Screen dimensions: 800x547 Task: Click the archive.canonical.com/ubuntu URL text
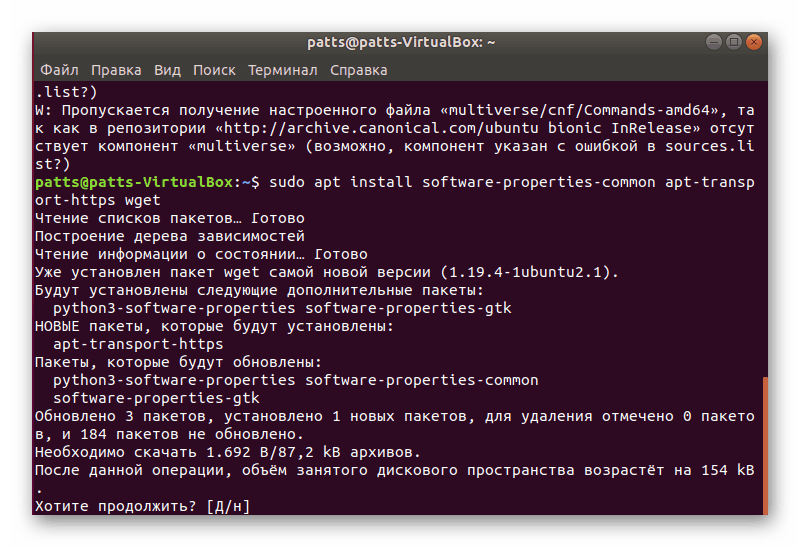(x=381, y=128)
